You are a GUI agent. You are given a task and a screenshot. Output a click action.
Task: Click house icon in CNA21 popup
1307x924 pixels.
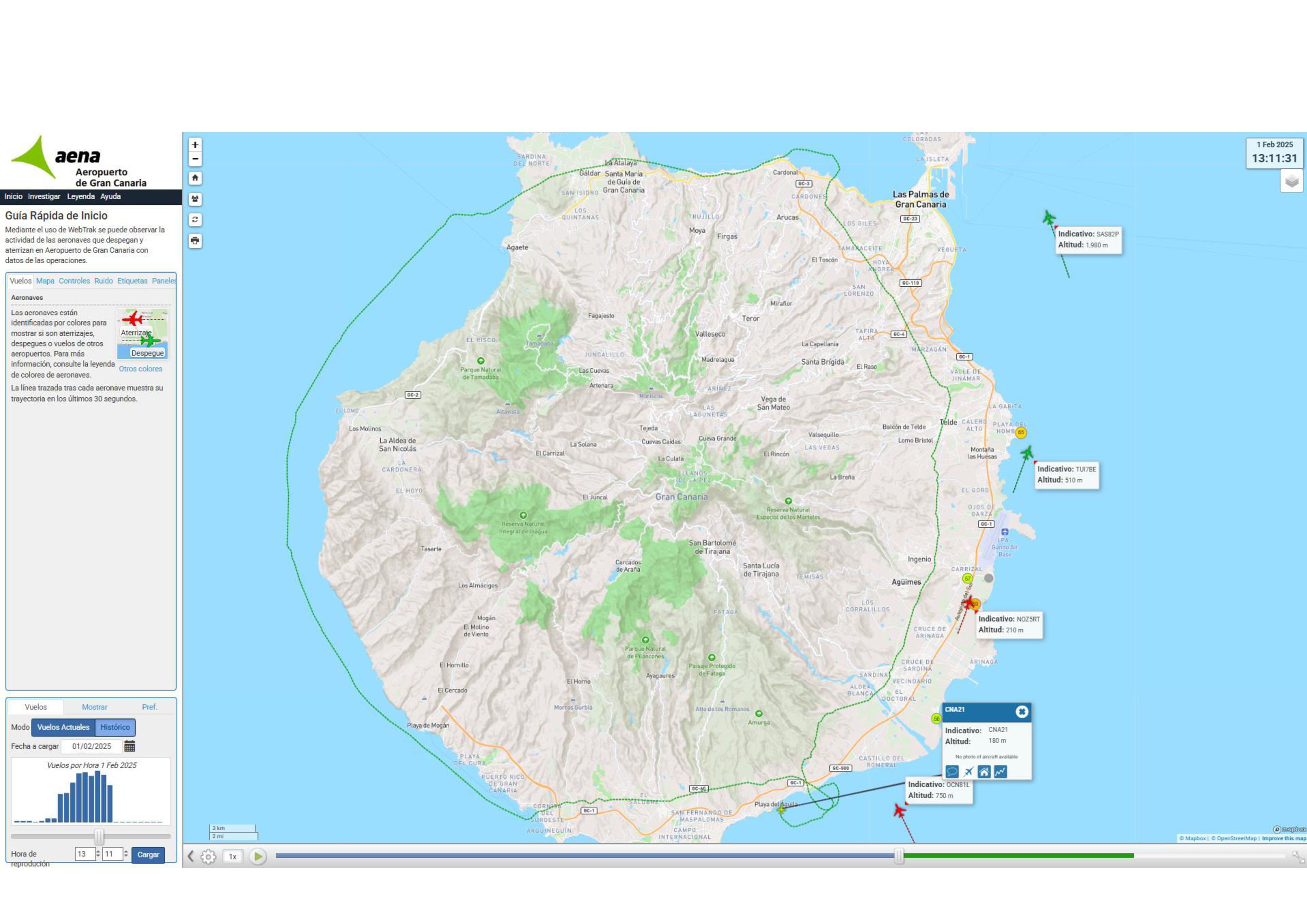point(984,772)
